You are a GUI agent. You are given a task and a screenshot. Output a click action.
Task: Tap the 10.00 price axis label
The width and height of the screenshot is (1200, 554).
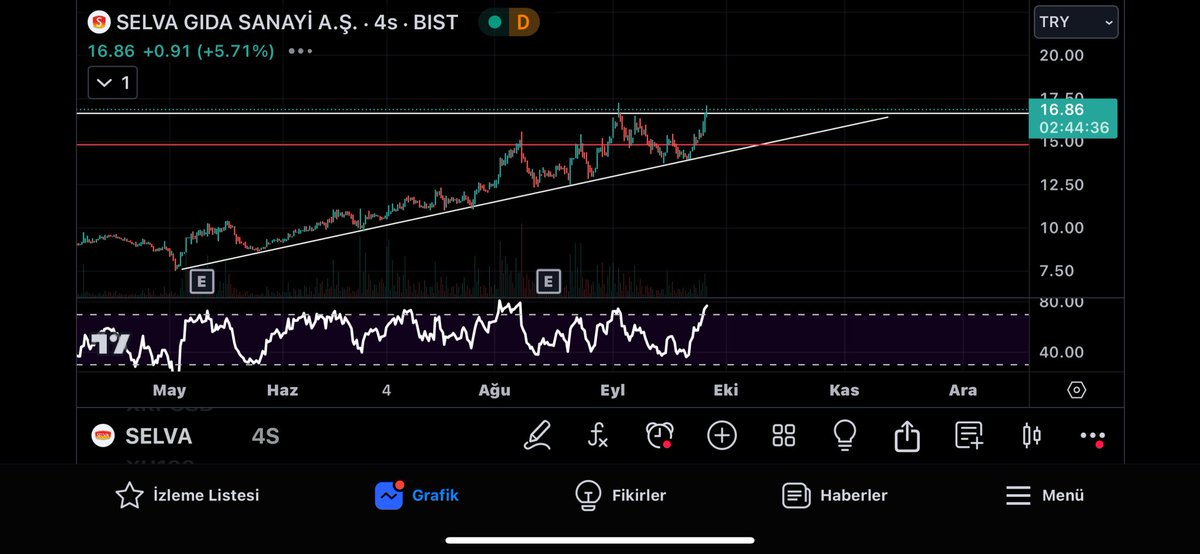(x=1061, y=228)
